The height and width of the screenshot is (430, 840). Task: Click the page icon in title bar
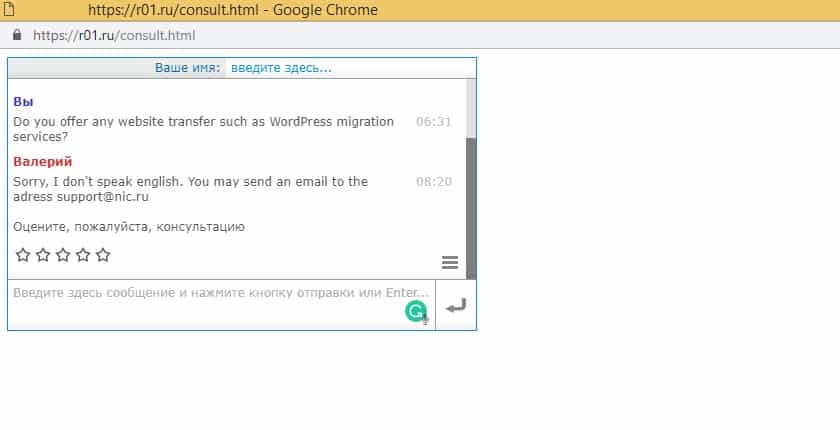[9, 10]
